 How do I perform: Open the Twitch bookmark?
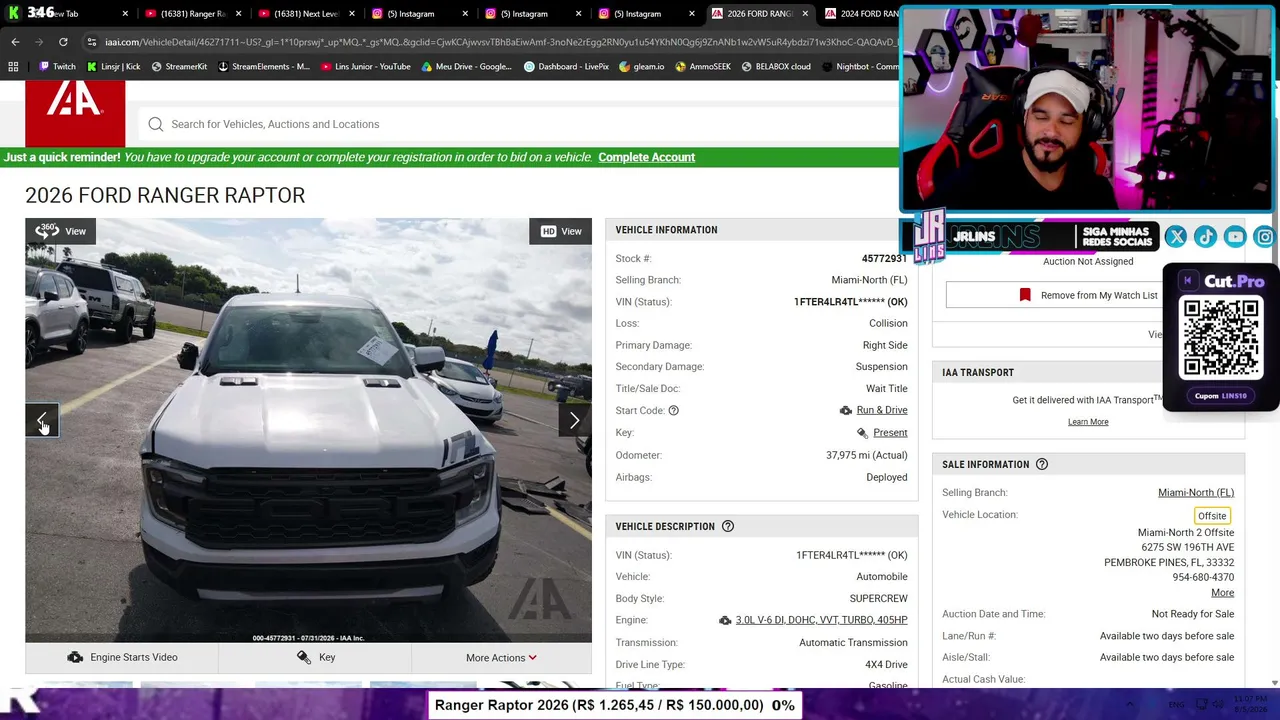57,67
